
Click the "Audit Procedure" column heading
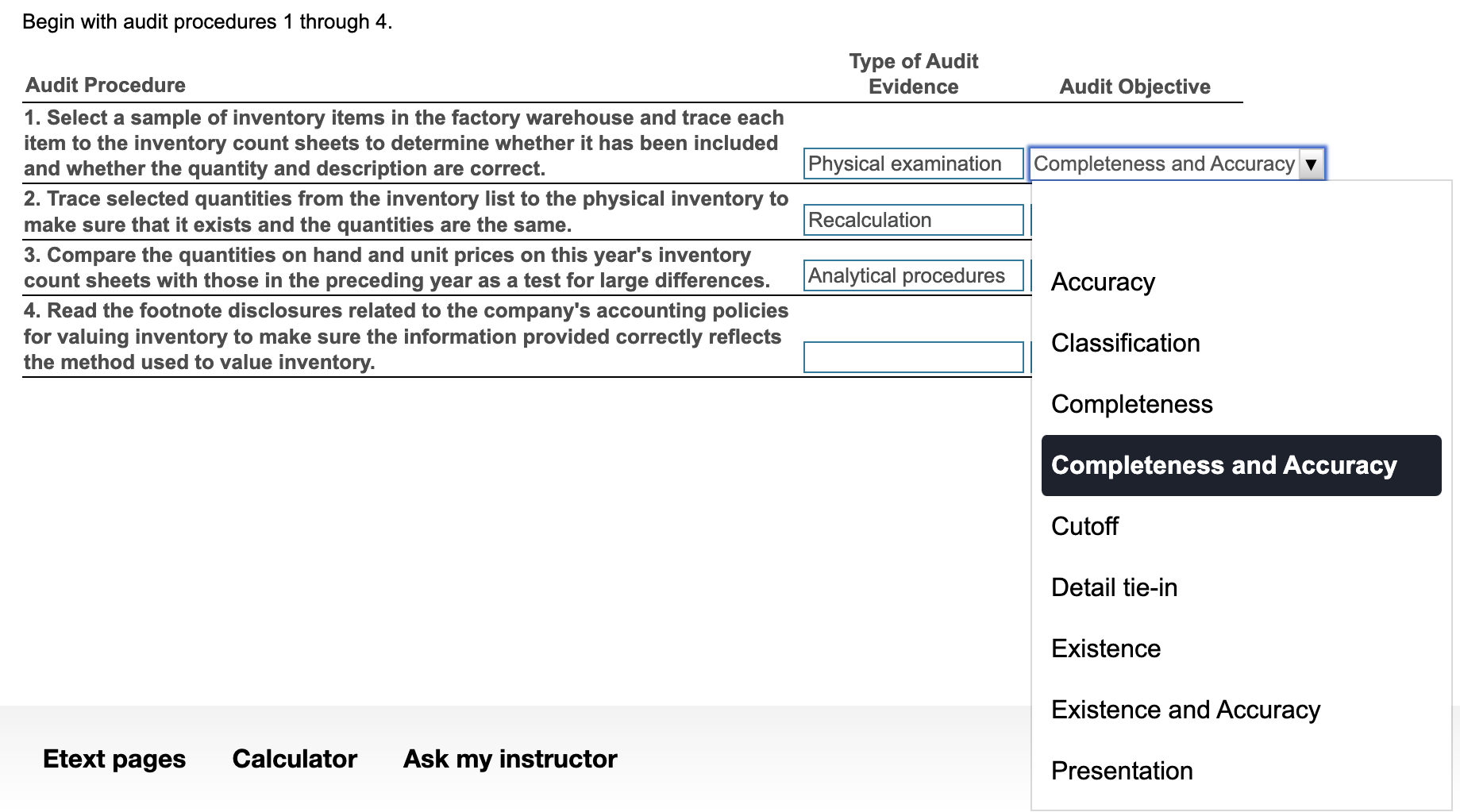[x=105, y=85]
